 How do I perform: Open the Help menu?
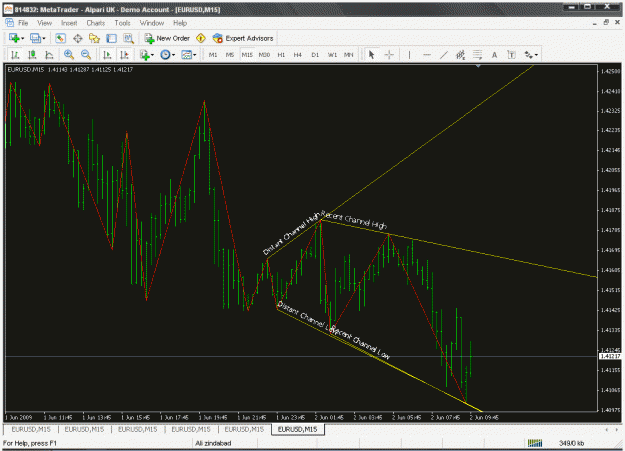[x=180, y=23]
